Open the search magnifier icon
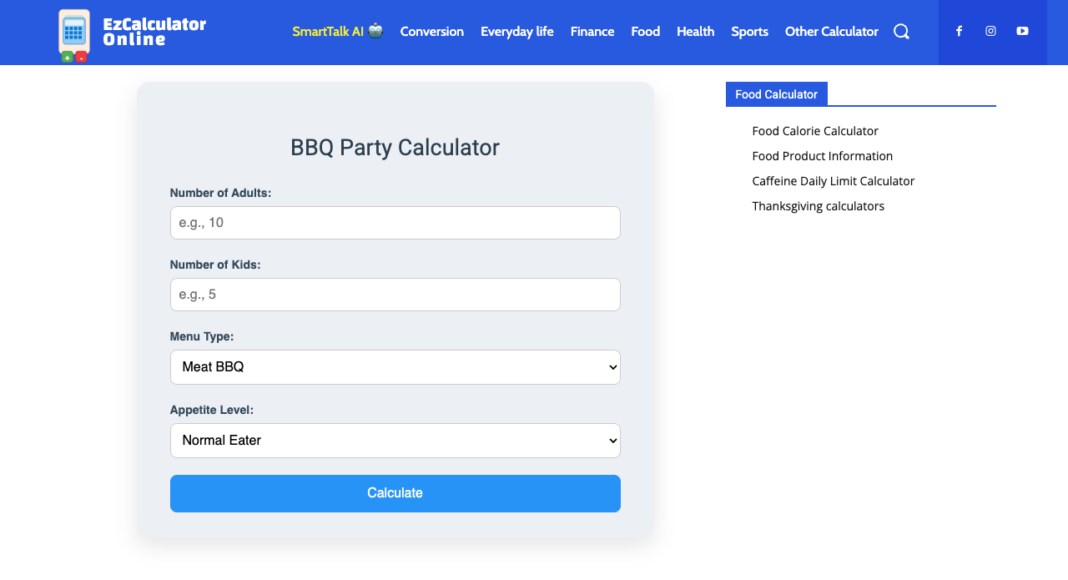 901,32
